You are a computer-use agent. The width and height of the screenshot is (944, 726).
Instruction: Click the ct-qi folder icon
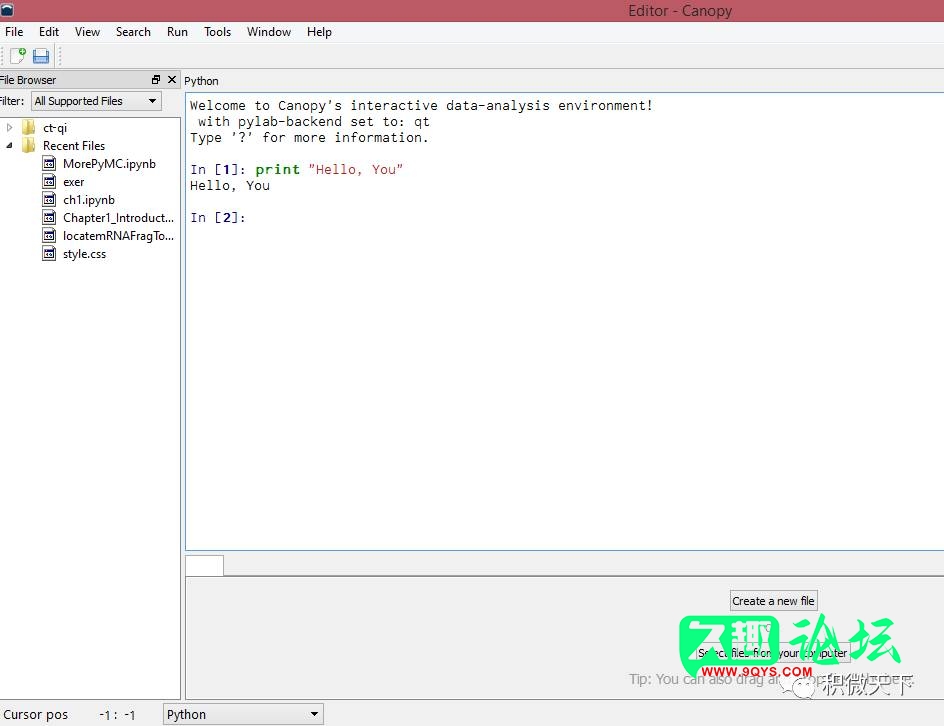(28, 128)
